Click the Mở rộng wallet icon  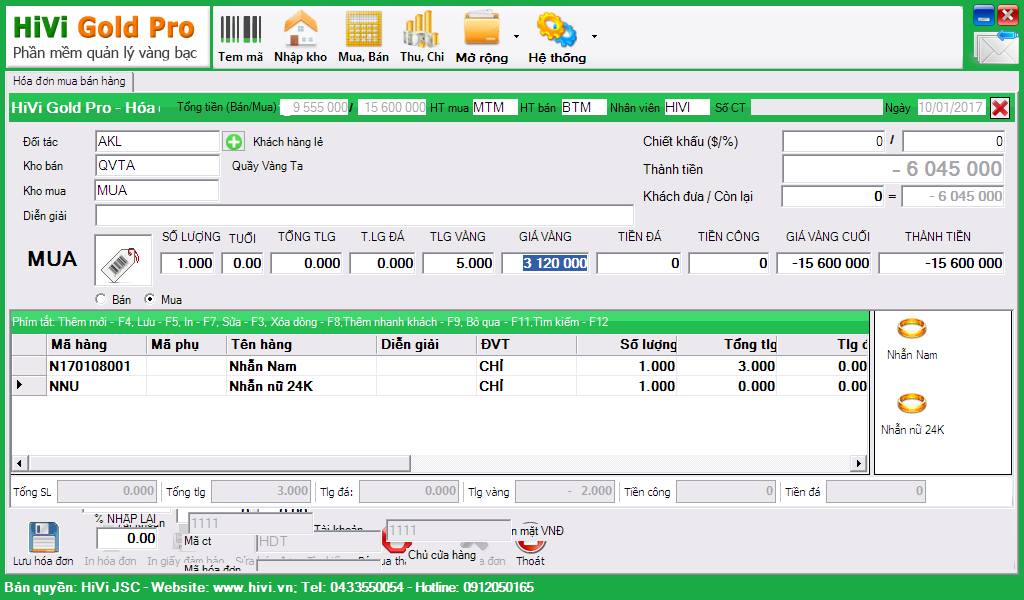click(482, 29)
